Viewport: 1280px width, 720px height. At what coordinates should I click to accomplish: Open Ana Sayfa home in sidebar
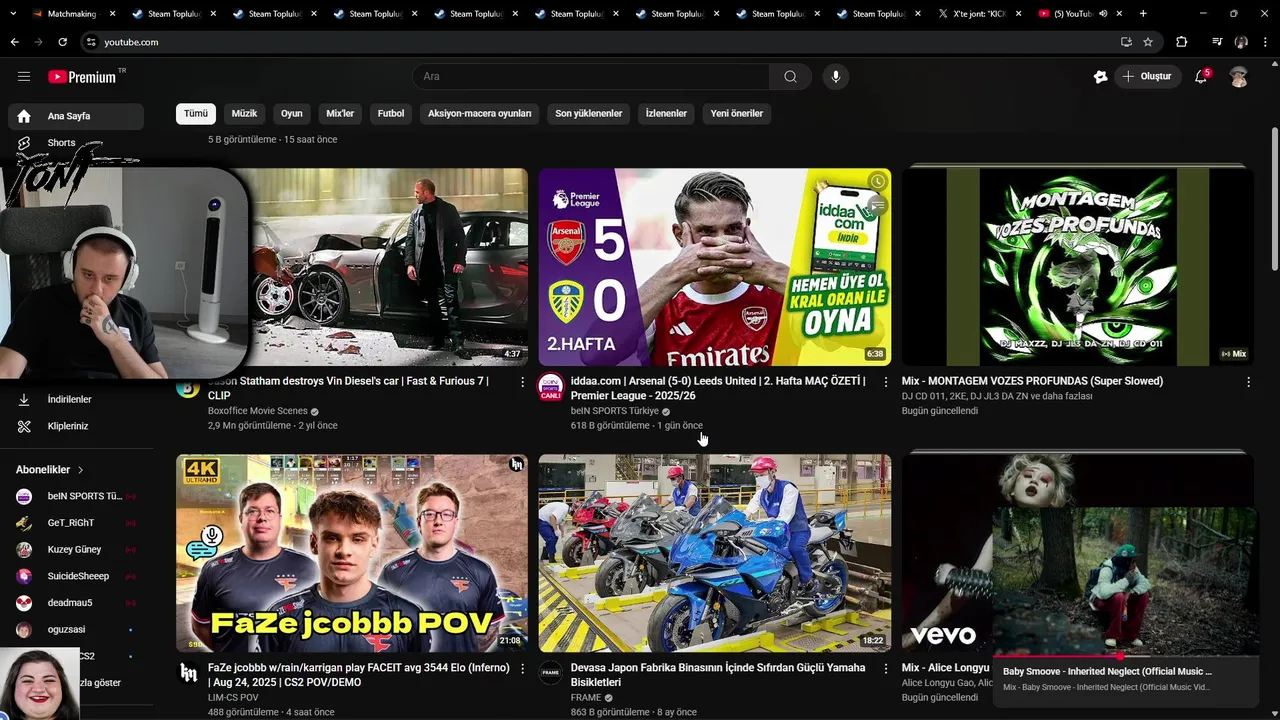[x=76, y=116]
